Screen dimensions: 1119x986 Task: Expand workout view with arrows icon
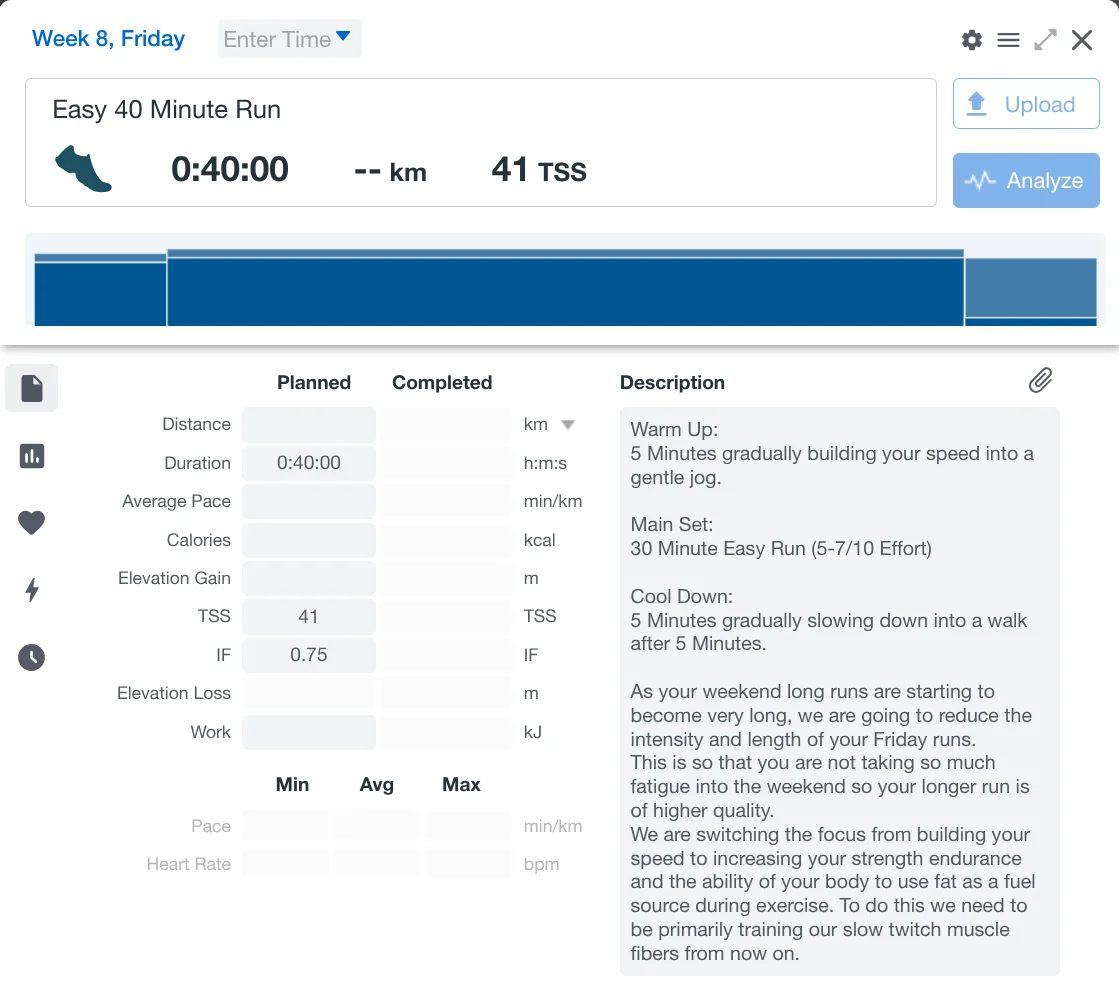(x=1045, y=40)
